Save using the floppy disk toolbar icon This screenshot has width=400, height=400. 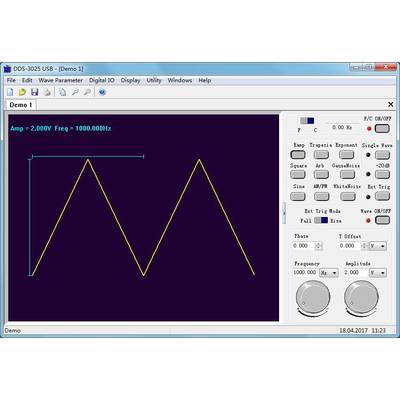[x=34, y=92]
